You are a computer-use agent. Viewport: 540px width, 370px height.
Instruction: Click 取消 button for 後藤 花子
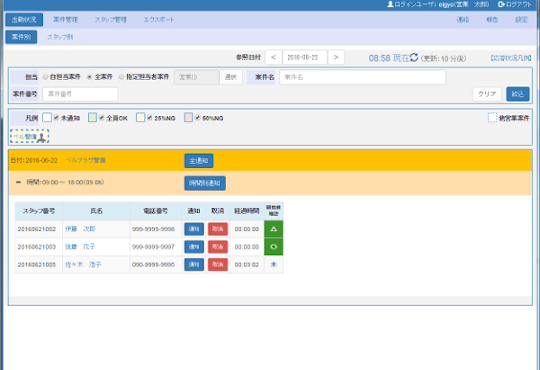[218, 247]
